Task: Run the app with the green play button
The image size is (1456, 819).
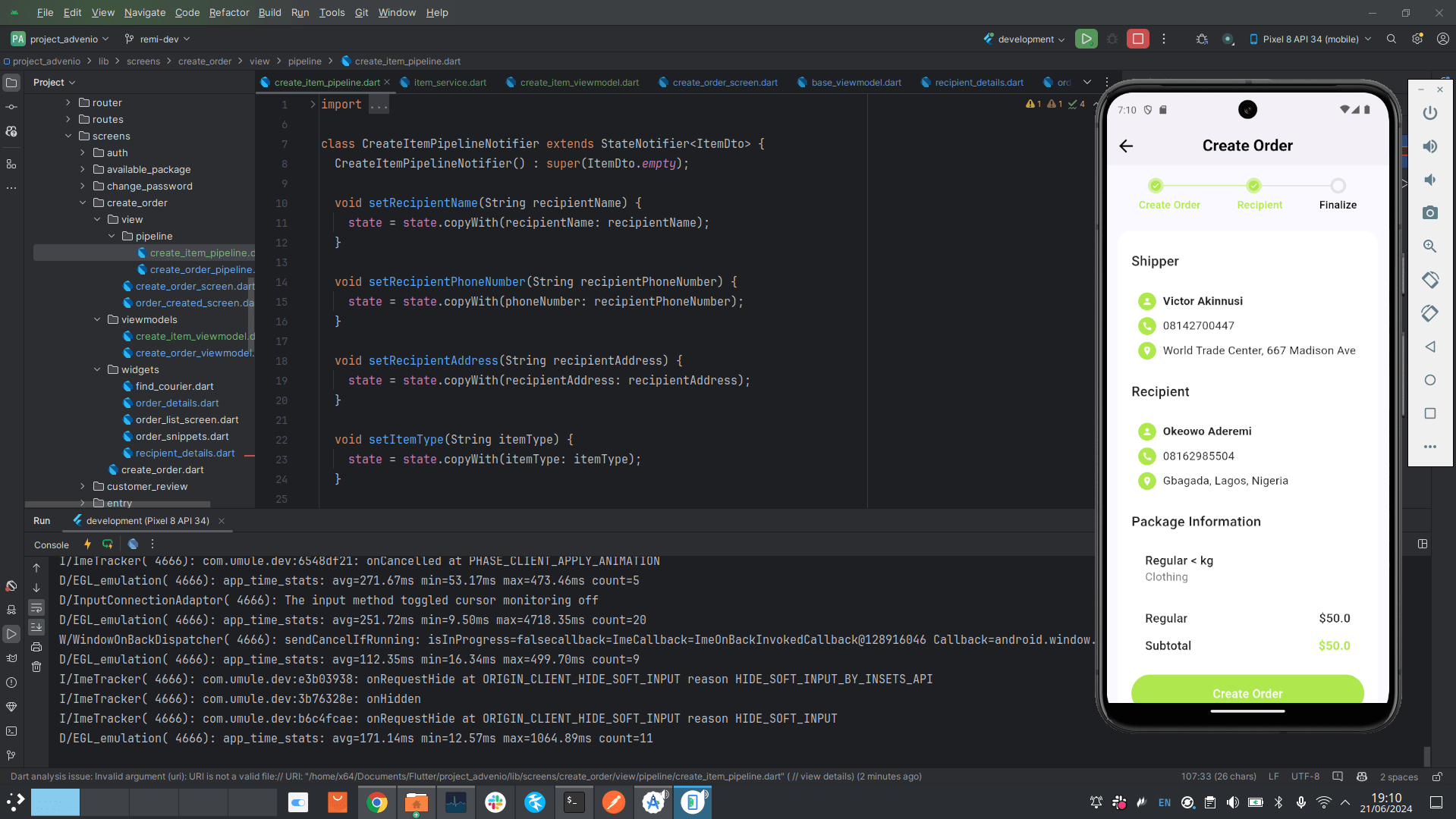Action: (x=1086, y=39)
